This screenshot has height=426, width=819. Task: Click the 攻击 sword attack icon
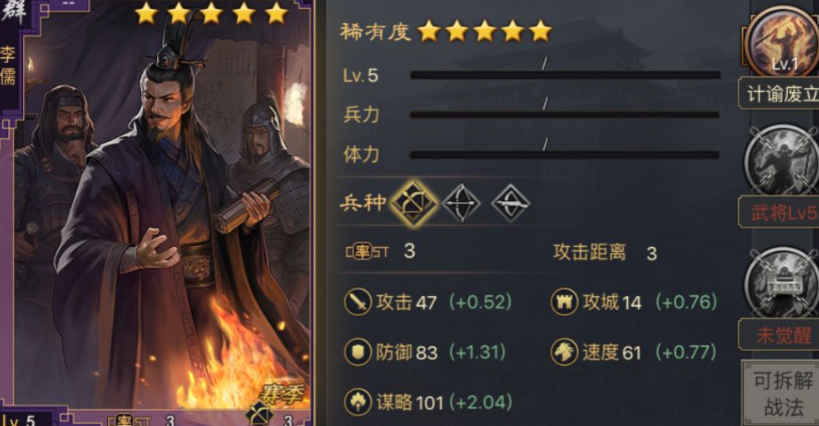pos(358,302)
